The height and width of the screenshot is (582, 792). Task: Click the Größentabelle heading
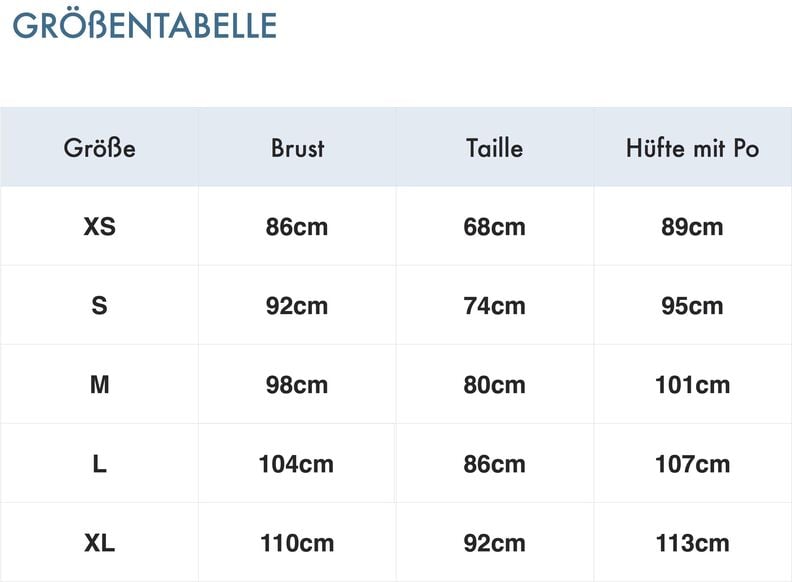144,25
